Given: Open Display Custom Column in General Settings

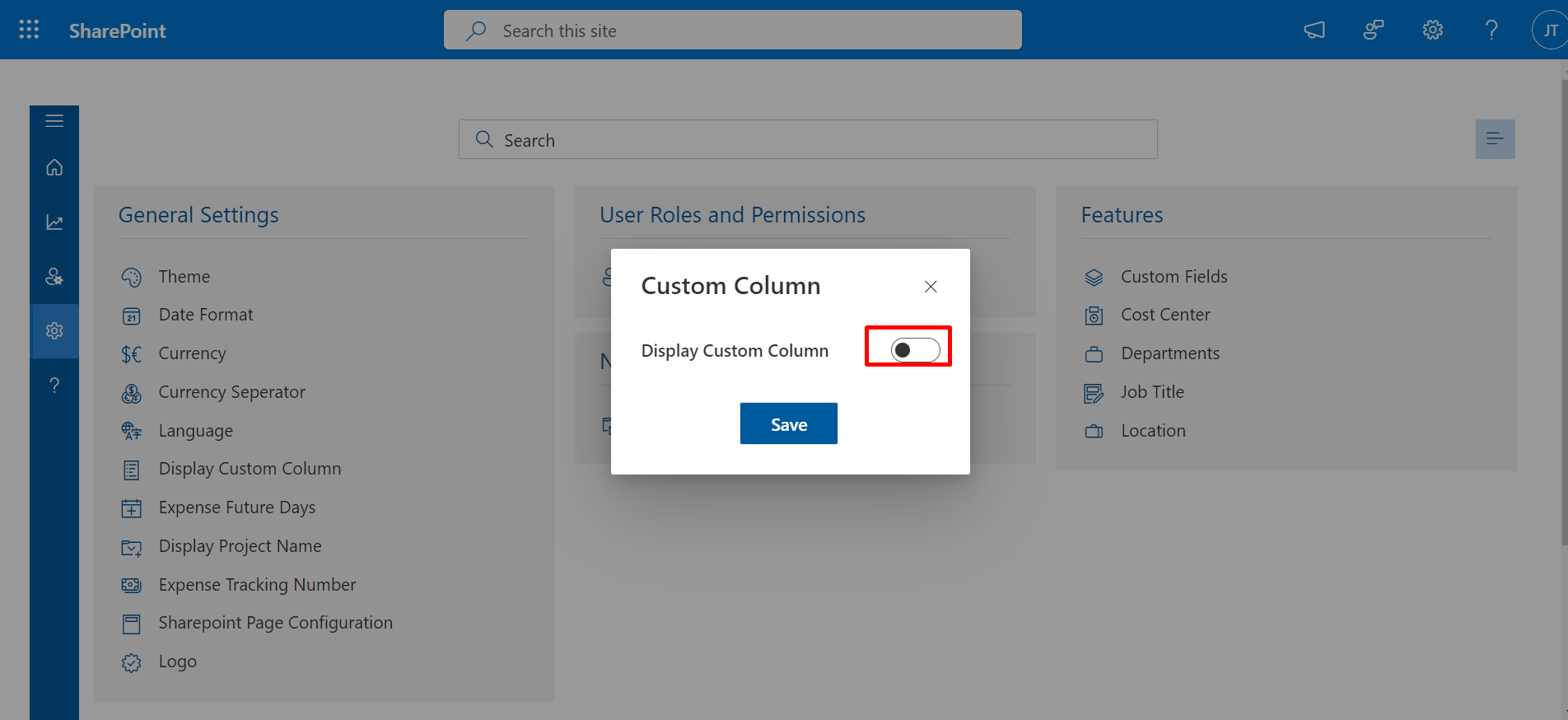Looking at the screenshot, I should pos(250,469).
